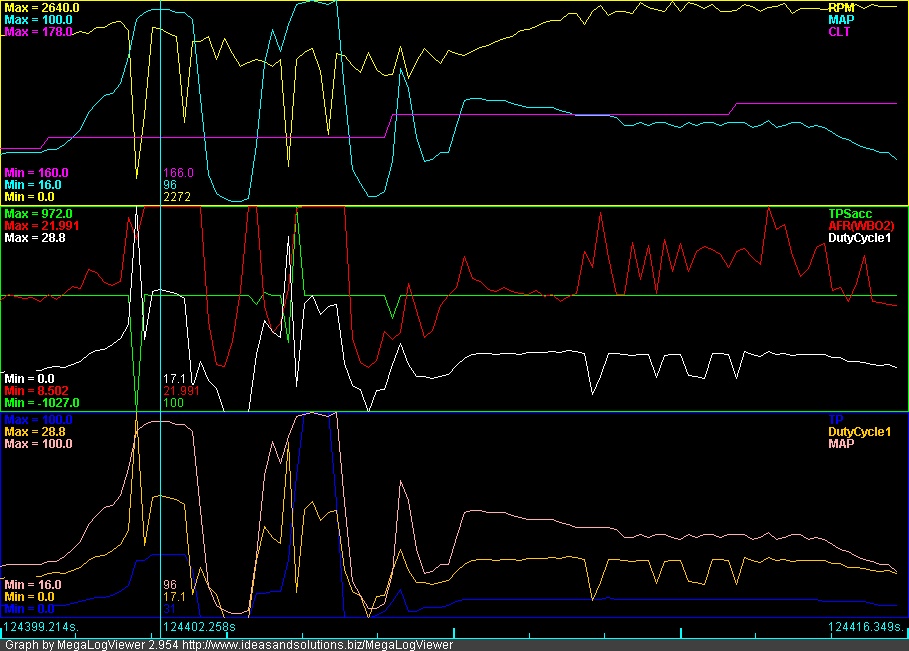This screenshot has width=909, height=651.
Task: Click the orange DutyCycle1 legend label
Action: pyautogui.click(x=859, y=432)
